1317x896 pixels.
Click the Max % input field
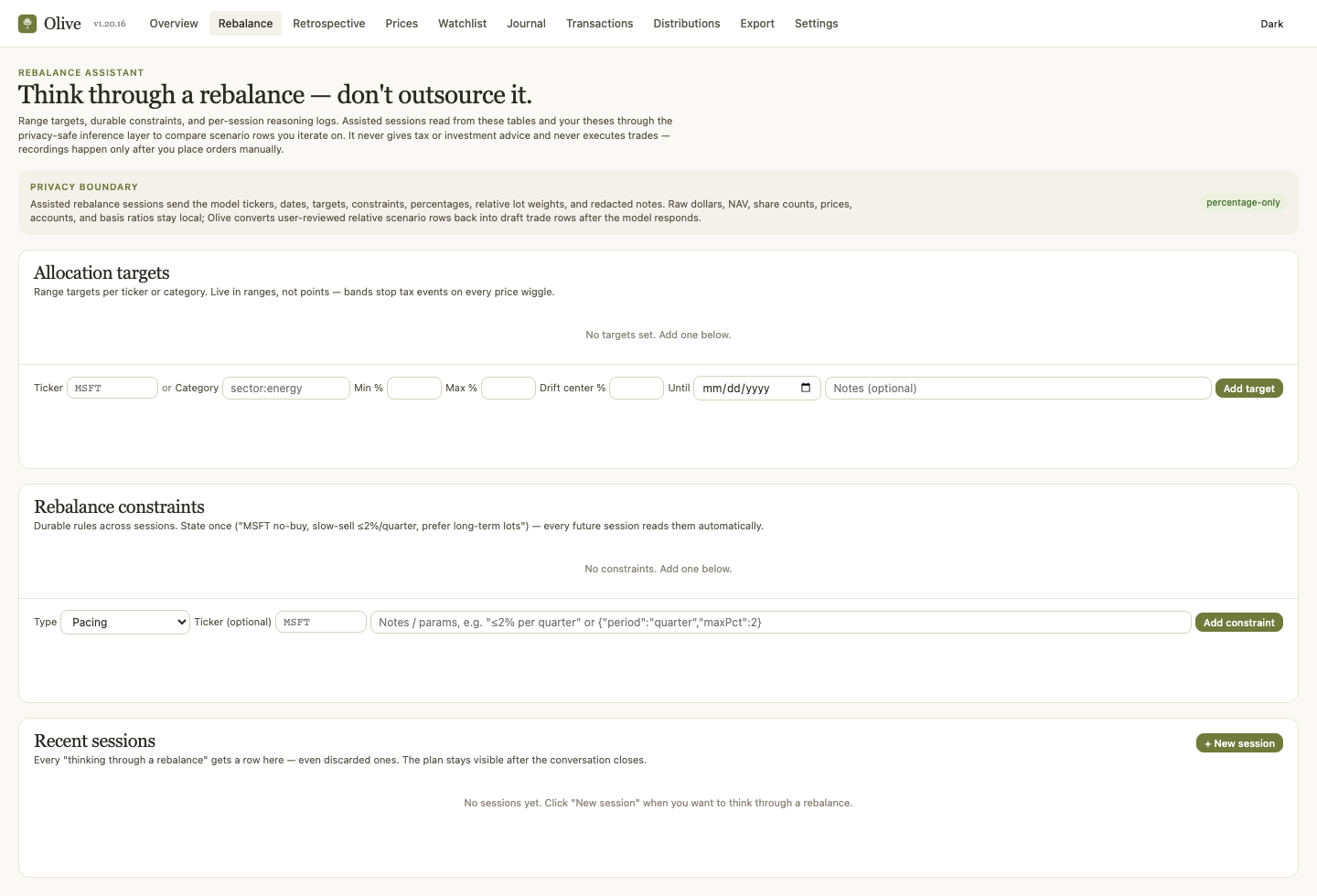coord(509,389)
